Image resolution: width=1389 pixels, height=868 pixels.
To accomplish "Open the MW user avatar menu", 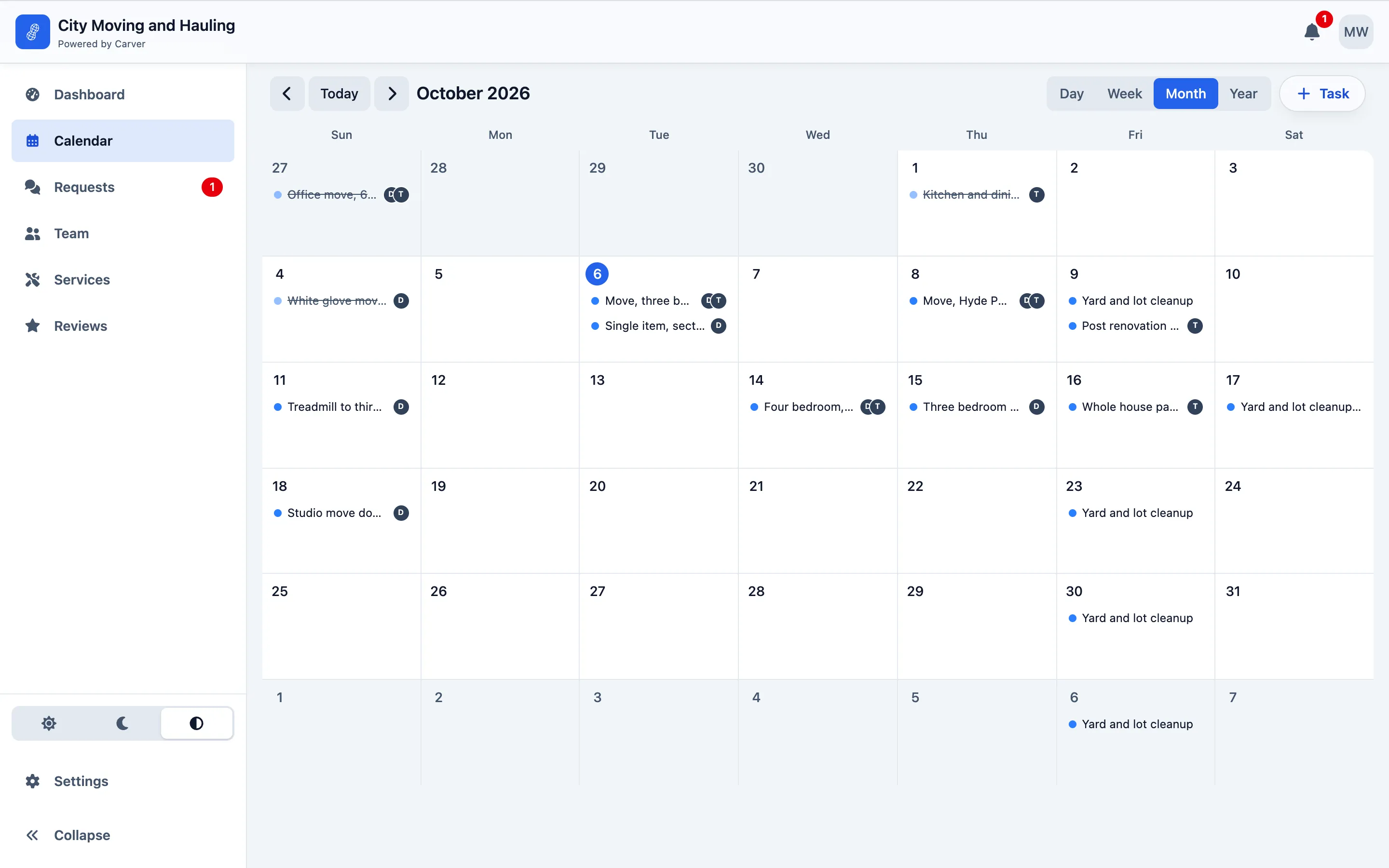I will coord(1356,31).
